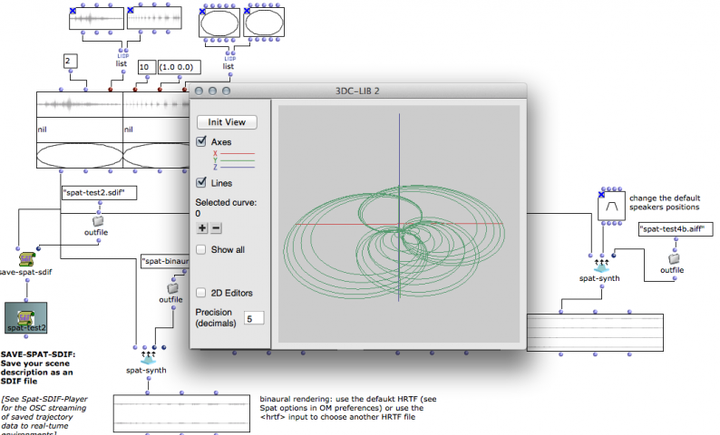
Task: Decrease selected curve with minus button
Action: click(x=216, y=228)
